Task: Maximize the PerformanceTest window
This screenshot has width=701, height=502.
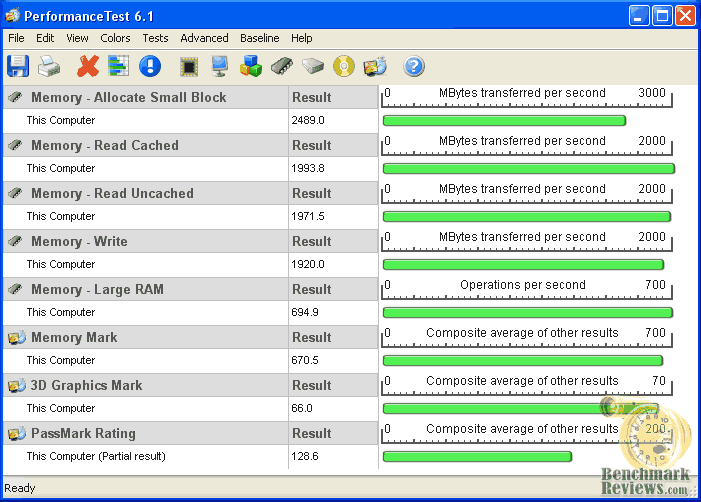Action: 662,16
